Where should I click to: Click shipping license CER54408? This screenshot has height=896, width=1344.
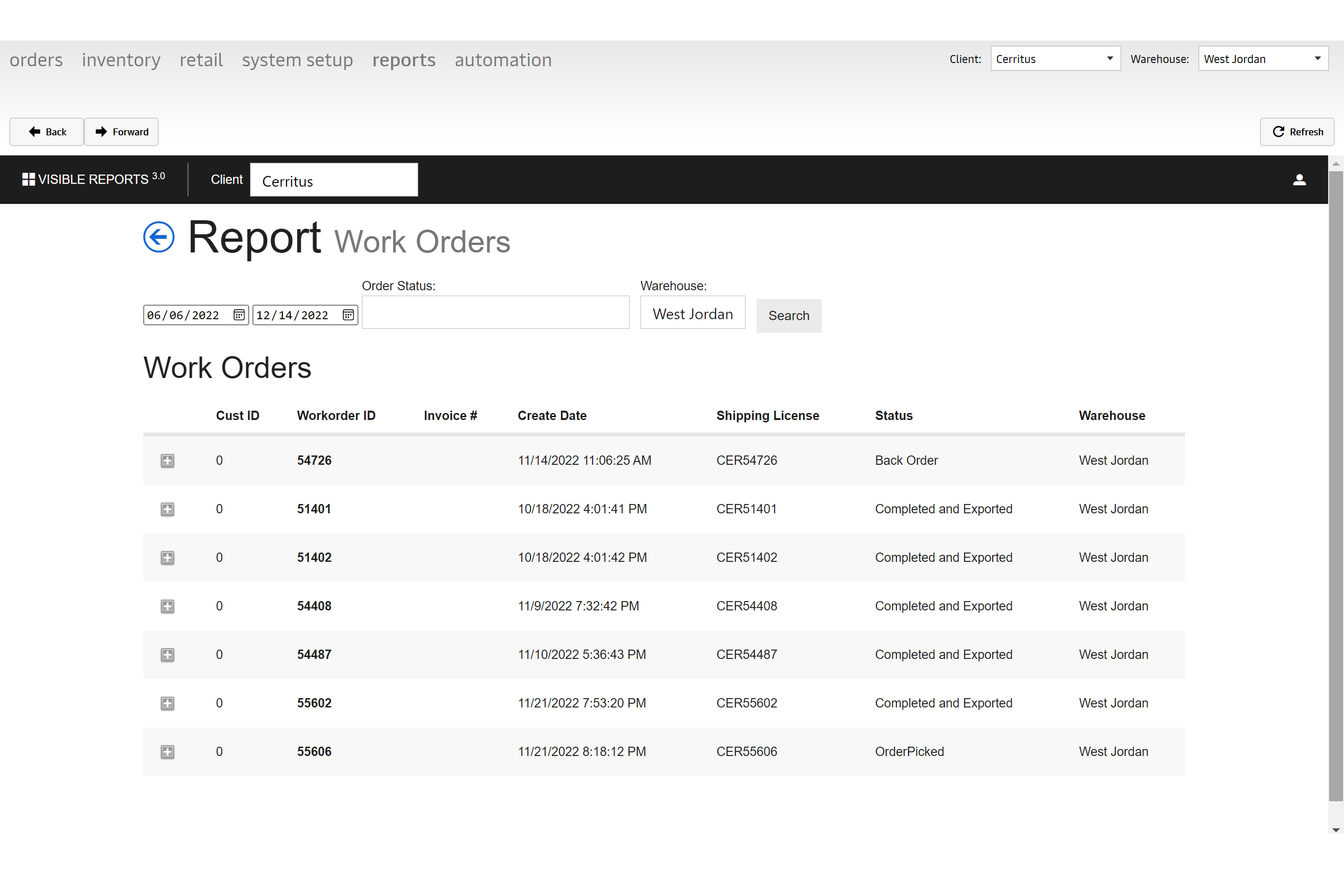(747, 606)
